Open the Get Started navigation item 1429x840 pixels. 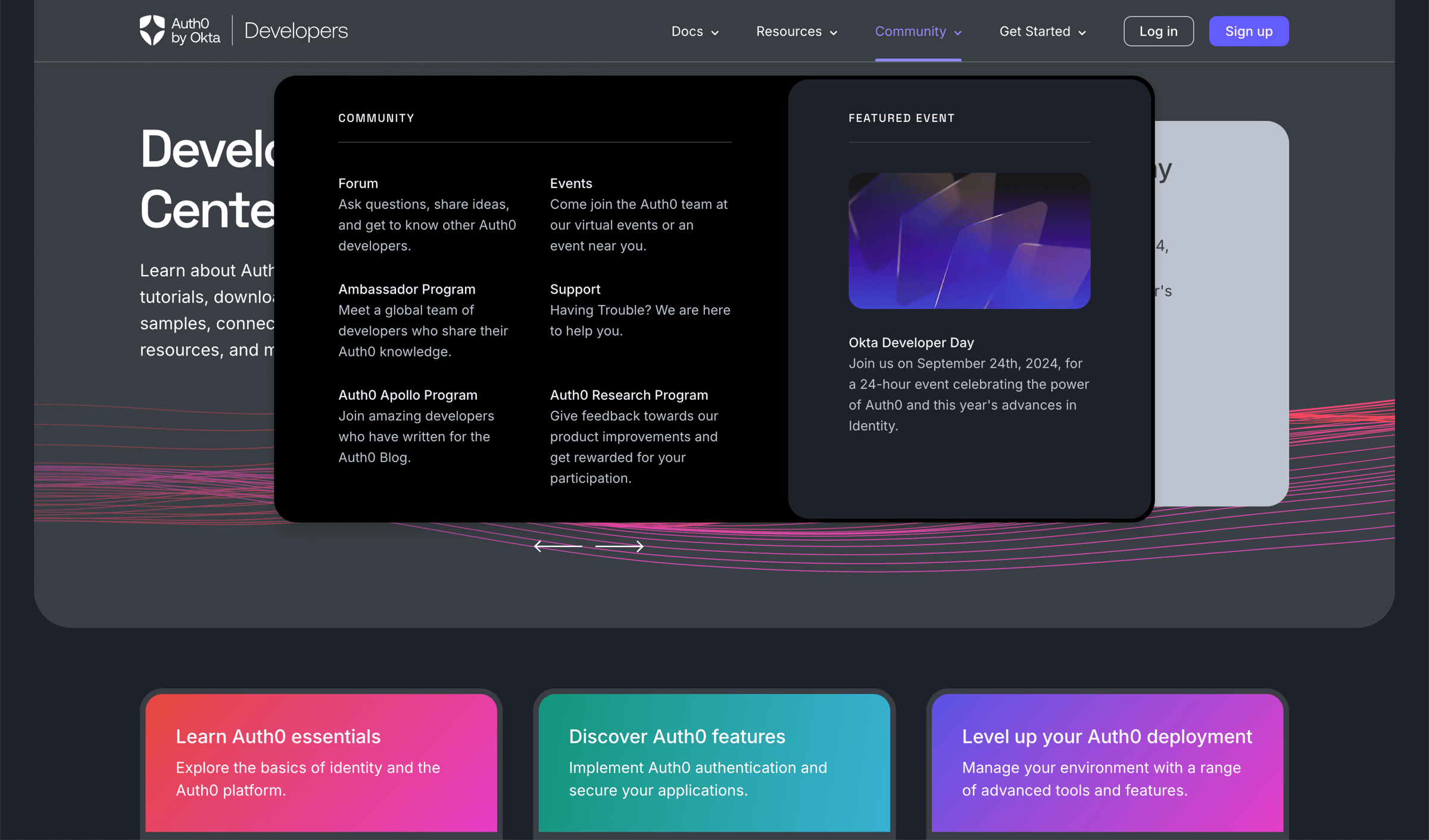pyautogui.click(x=1043, y=31)
